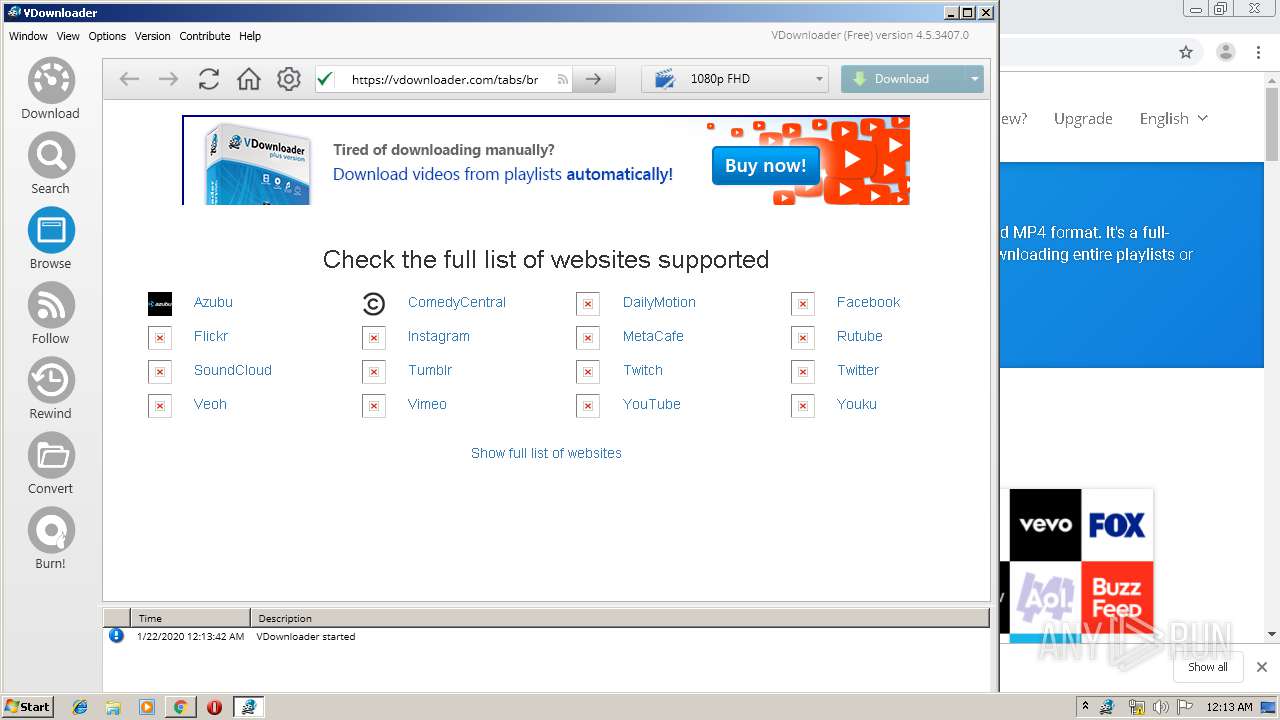
Task: Click the Time column header in log
Action: (x=190, y=618)
